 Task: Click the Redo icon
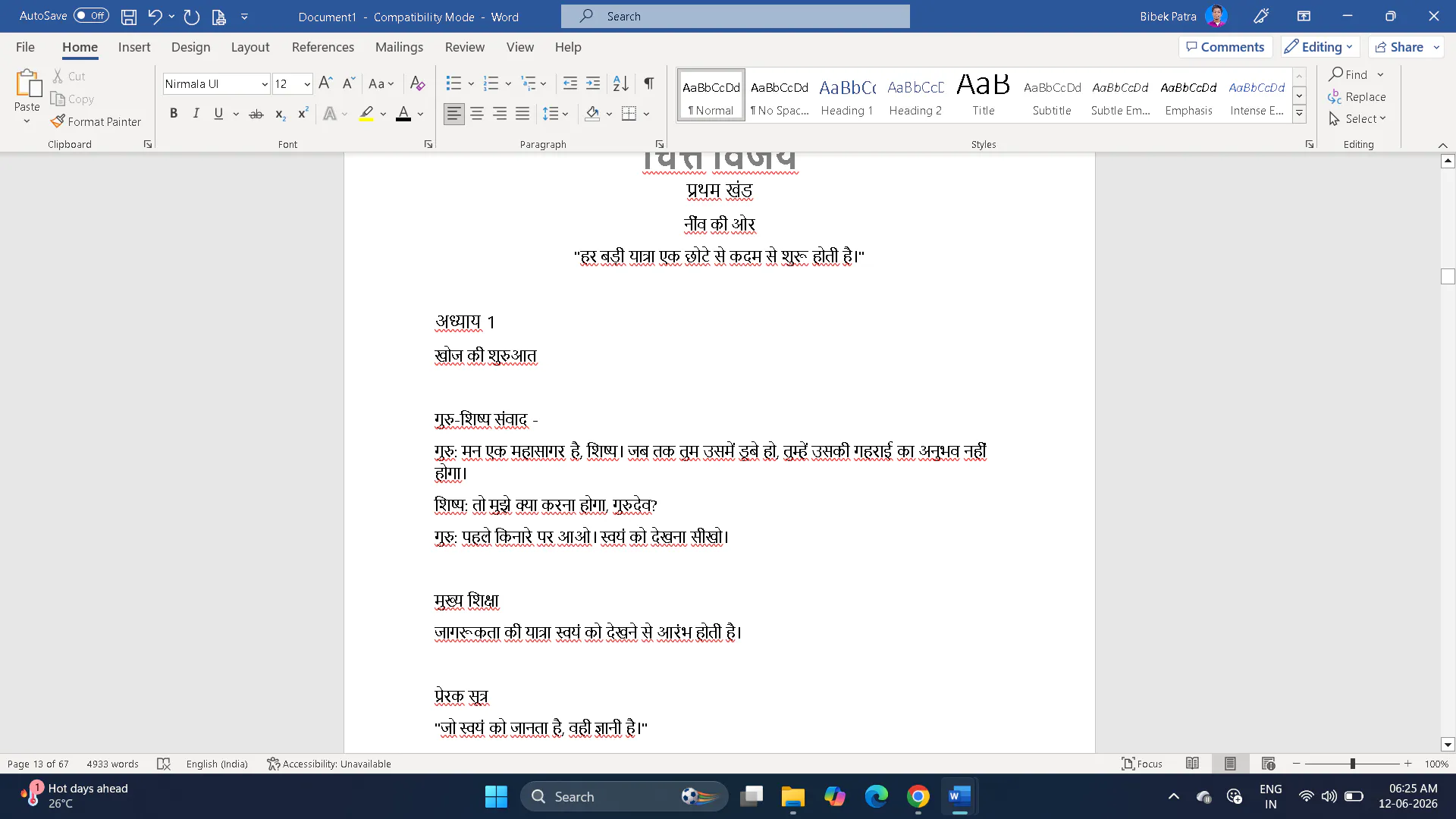click(x=192, y=16)
